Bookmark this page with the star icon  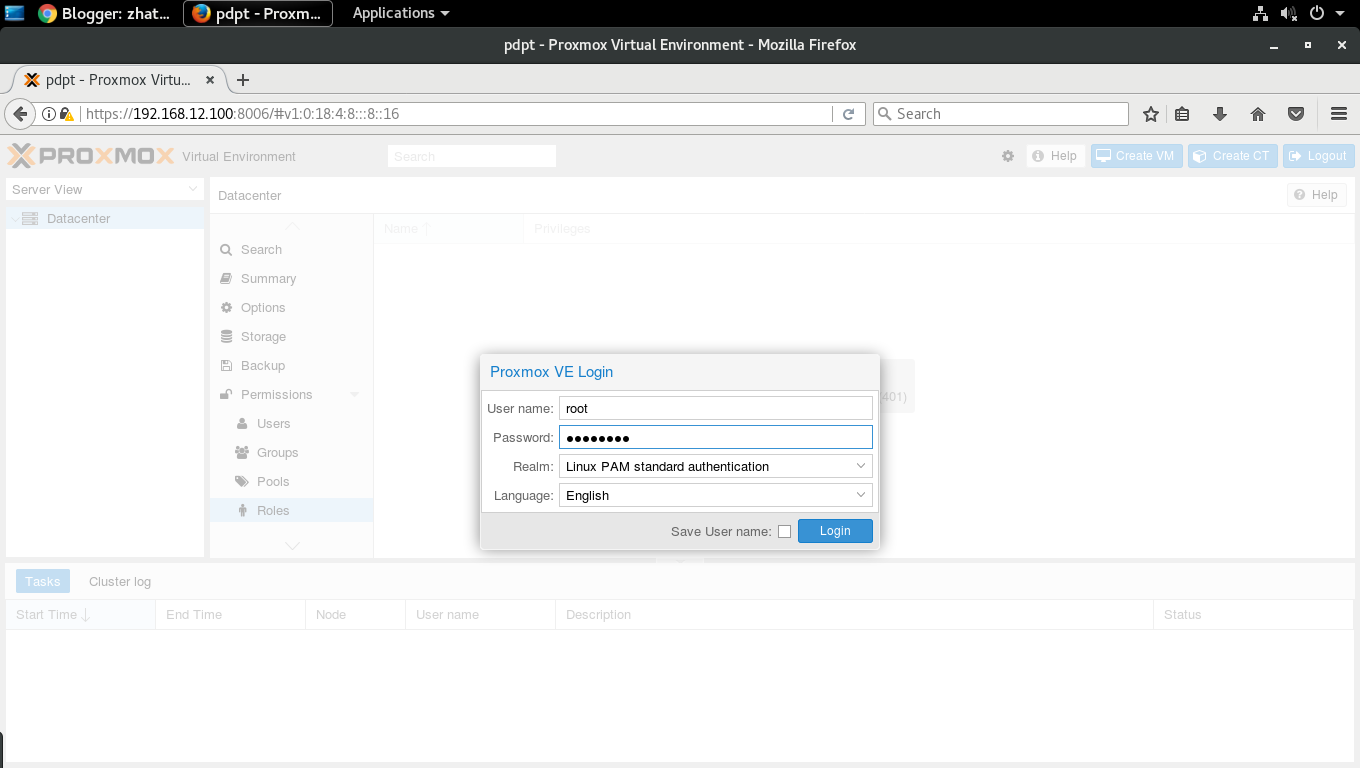(x=1151, y=114)
